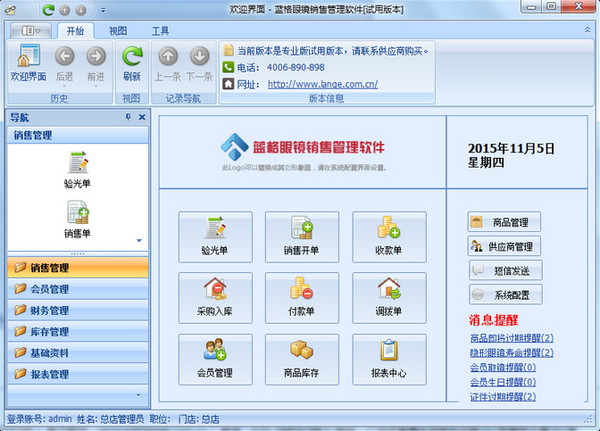600x431 pixels.
Task: Click the 销售管理 header above navigation list
Action: (x=78, y=135)
